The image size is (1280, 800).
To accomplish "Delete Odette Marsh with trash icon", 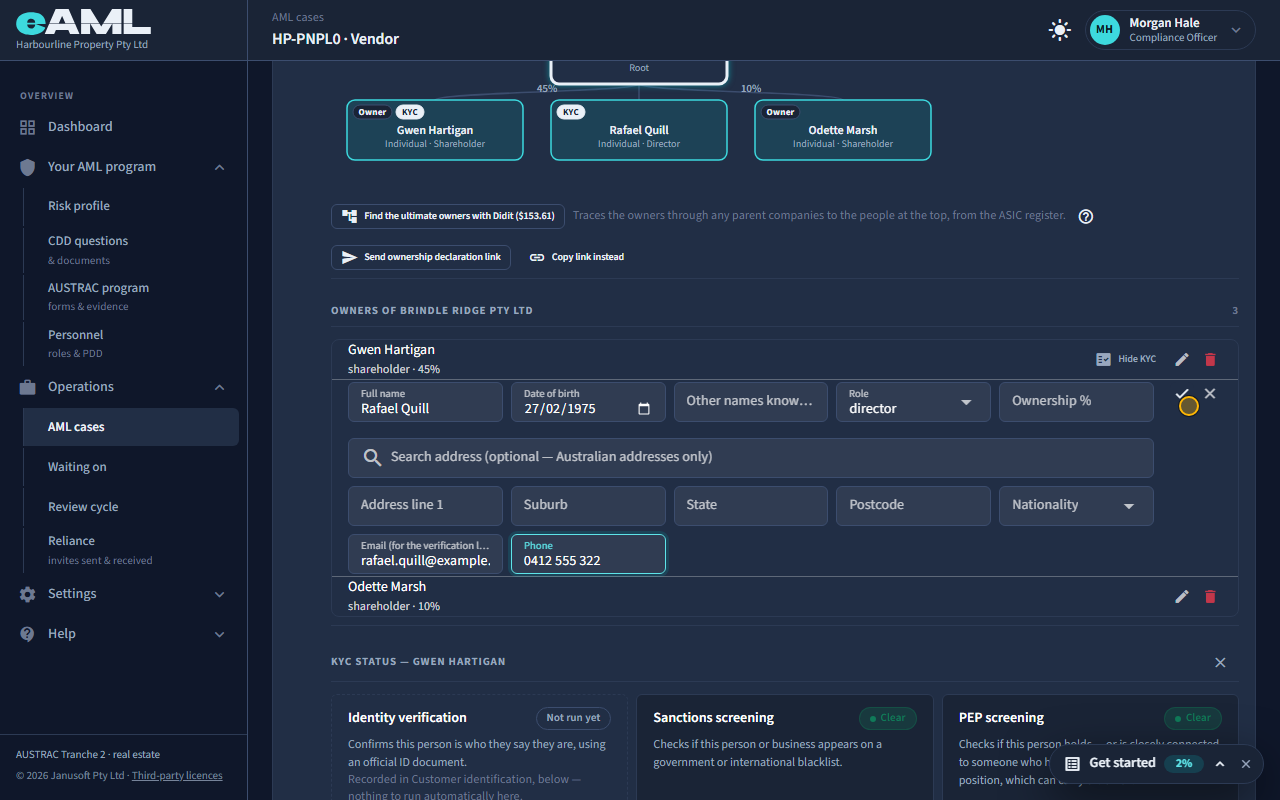I will 1210,596.
